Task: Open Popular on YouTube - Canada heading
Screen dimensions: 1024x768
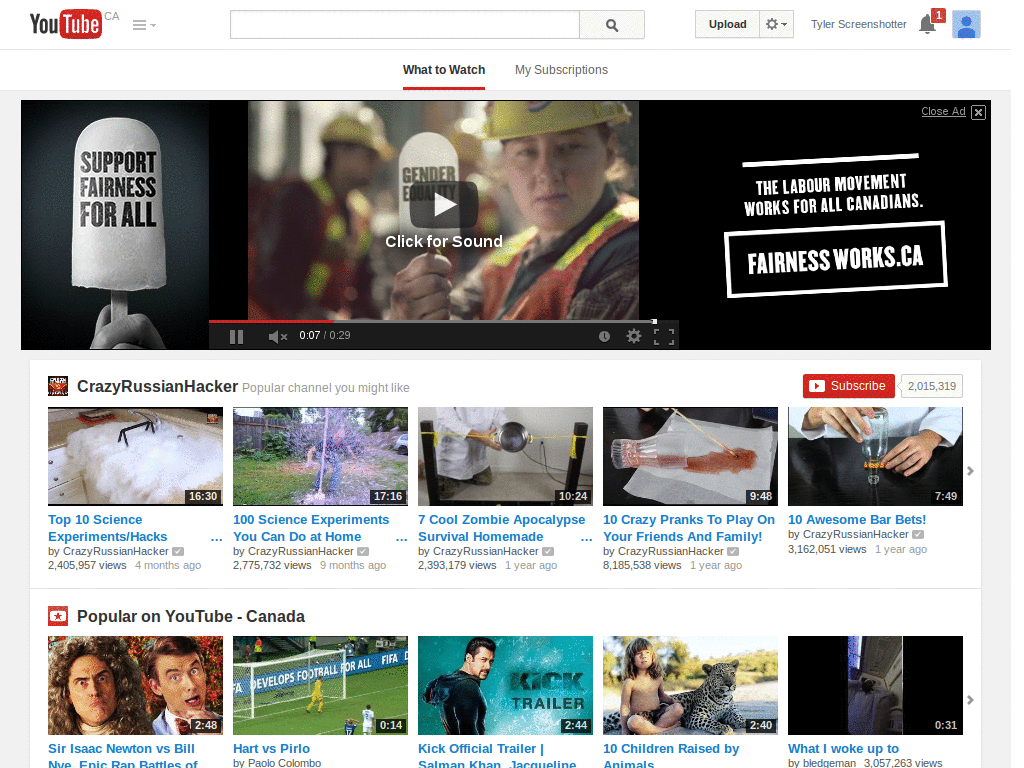Action: 191,616
